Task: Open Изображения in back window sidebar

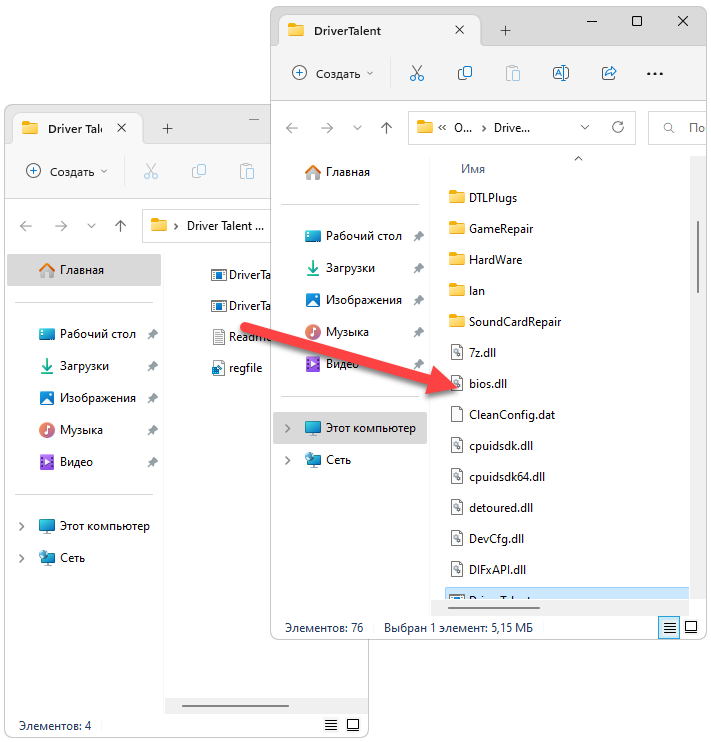Action: [x=88, y=398]
